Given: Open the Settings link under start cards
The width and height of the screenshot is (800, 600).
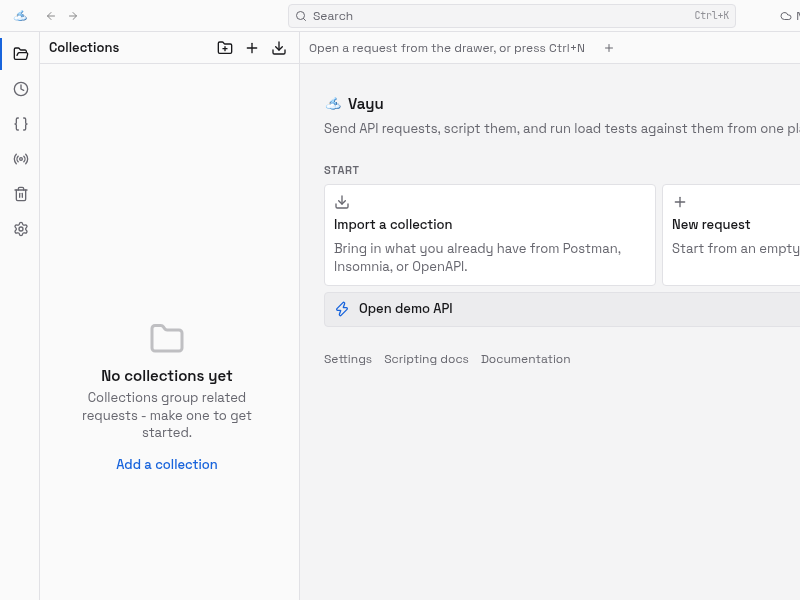Looking at the screenshot, I should coord(348,359).
